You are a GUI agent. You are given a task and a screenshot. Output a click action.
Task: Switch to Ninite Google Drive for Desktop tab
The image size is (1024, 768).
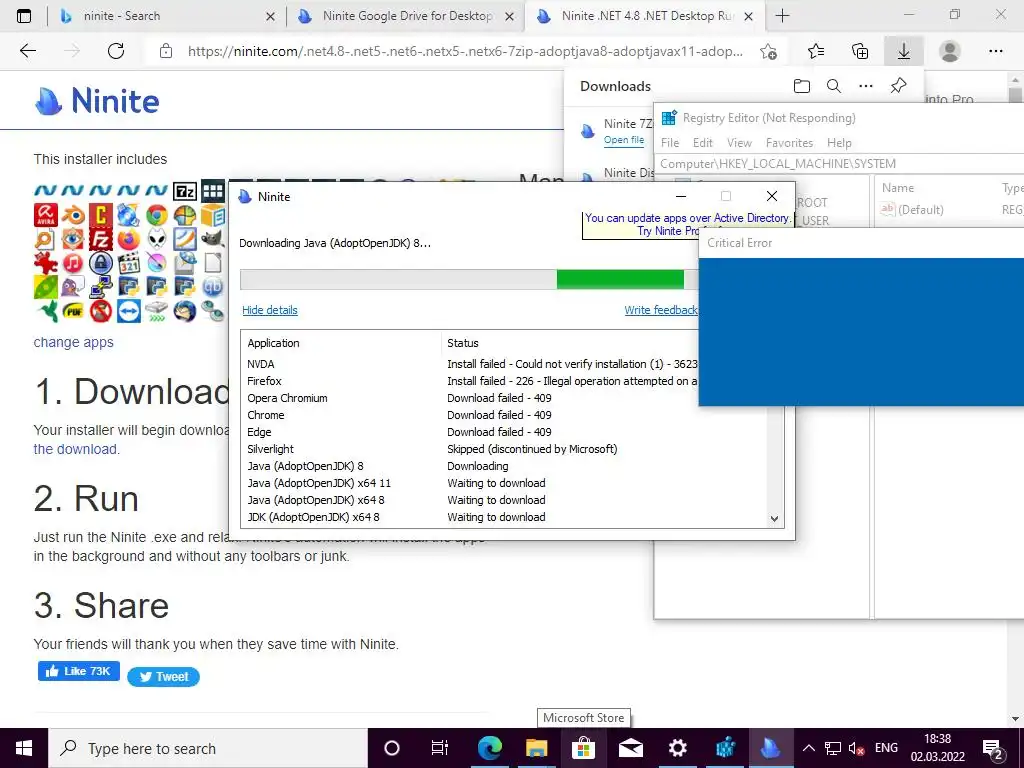tap(406, 16)
